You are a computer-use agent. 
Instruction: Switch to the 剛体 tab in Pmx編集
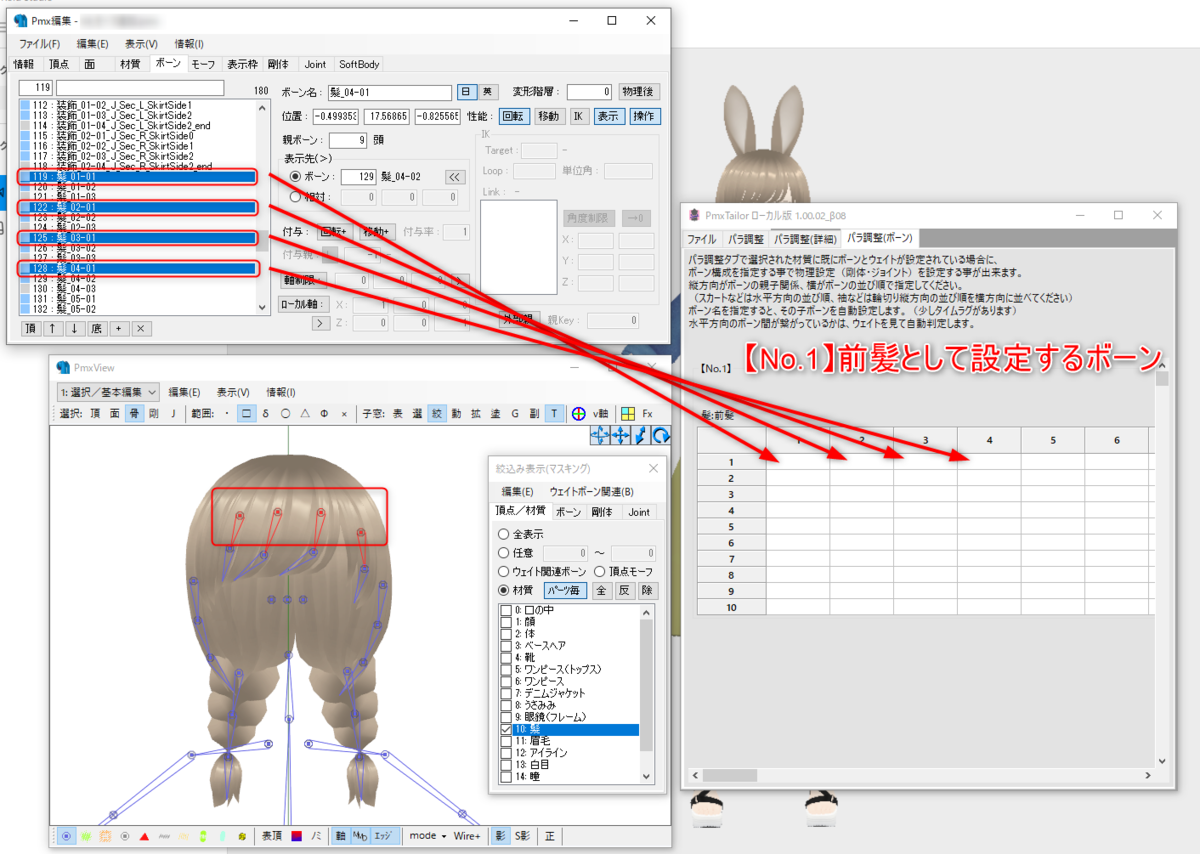coord(278,64)
